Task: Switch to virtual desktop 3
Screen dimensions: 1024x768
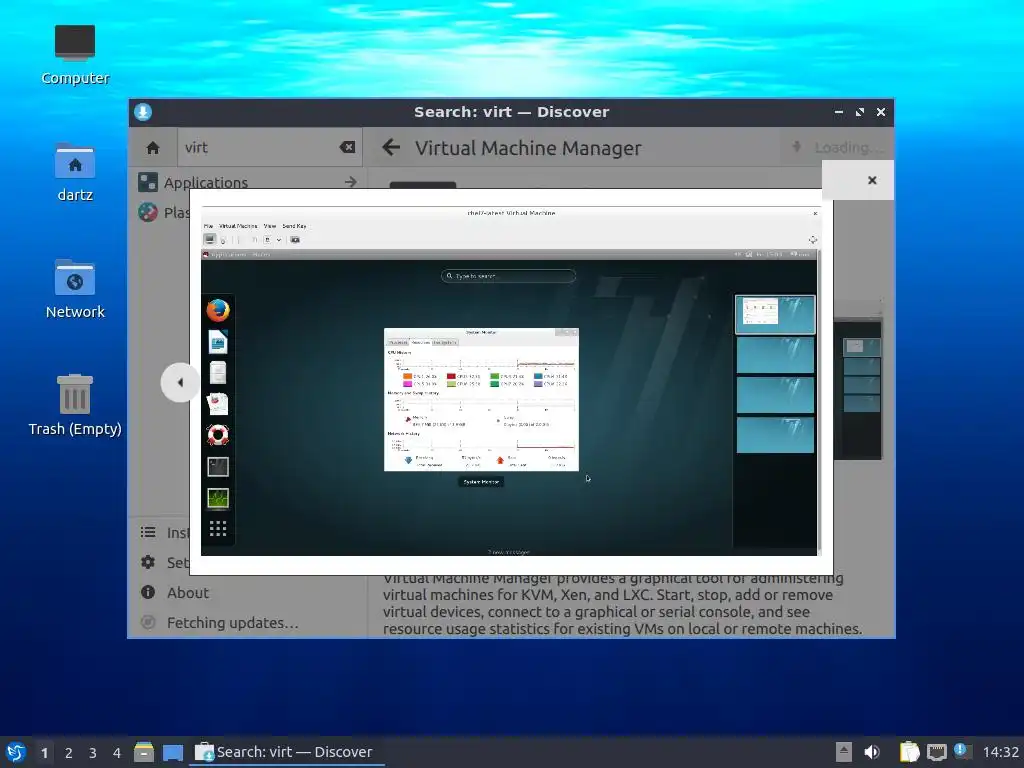Action: 93,753
